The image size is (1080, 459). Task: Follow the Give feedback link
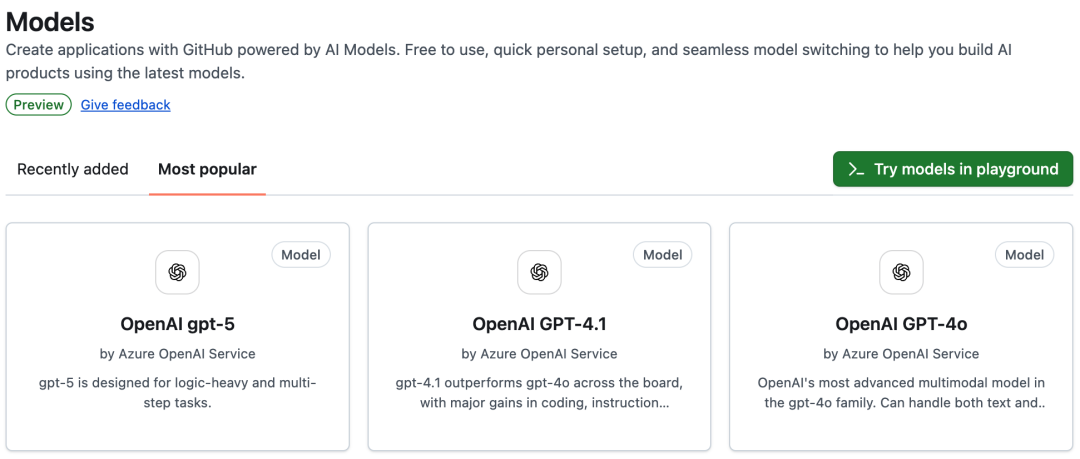(x=125, y=105)
